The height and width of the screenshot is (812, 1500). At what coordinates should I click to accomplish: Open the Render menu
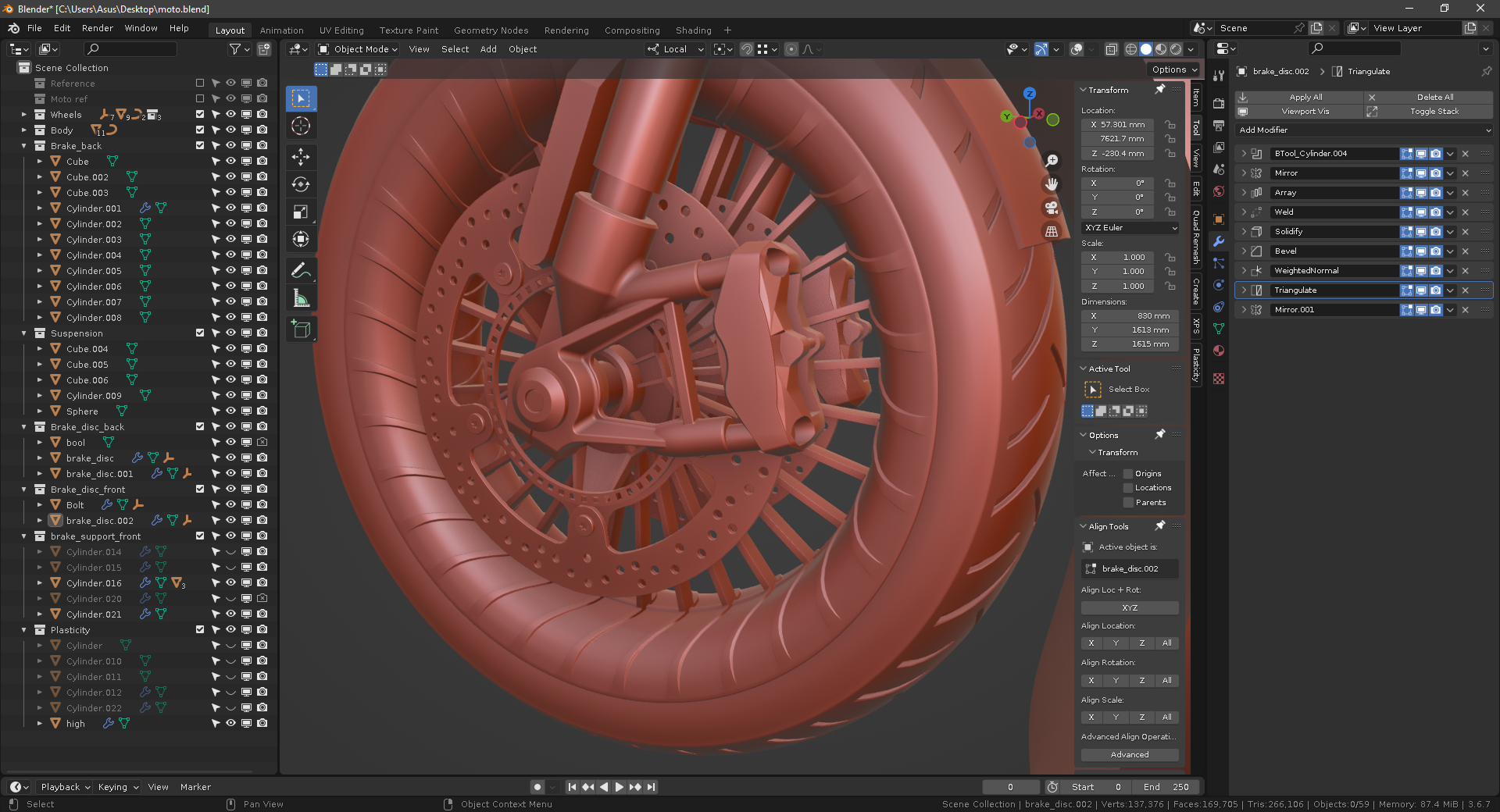click(x=97, y=28)
